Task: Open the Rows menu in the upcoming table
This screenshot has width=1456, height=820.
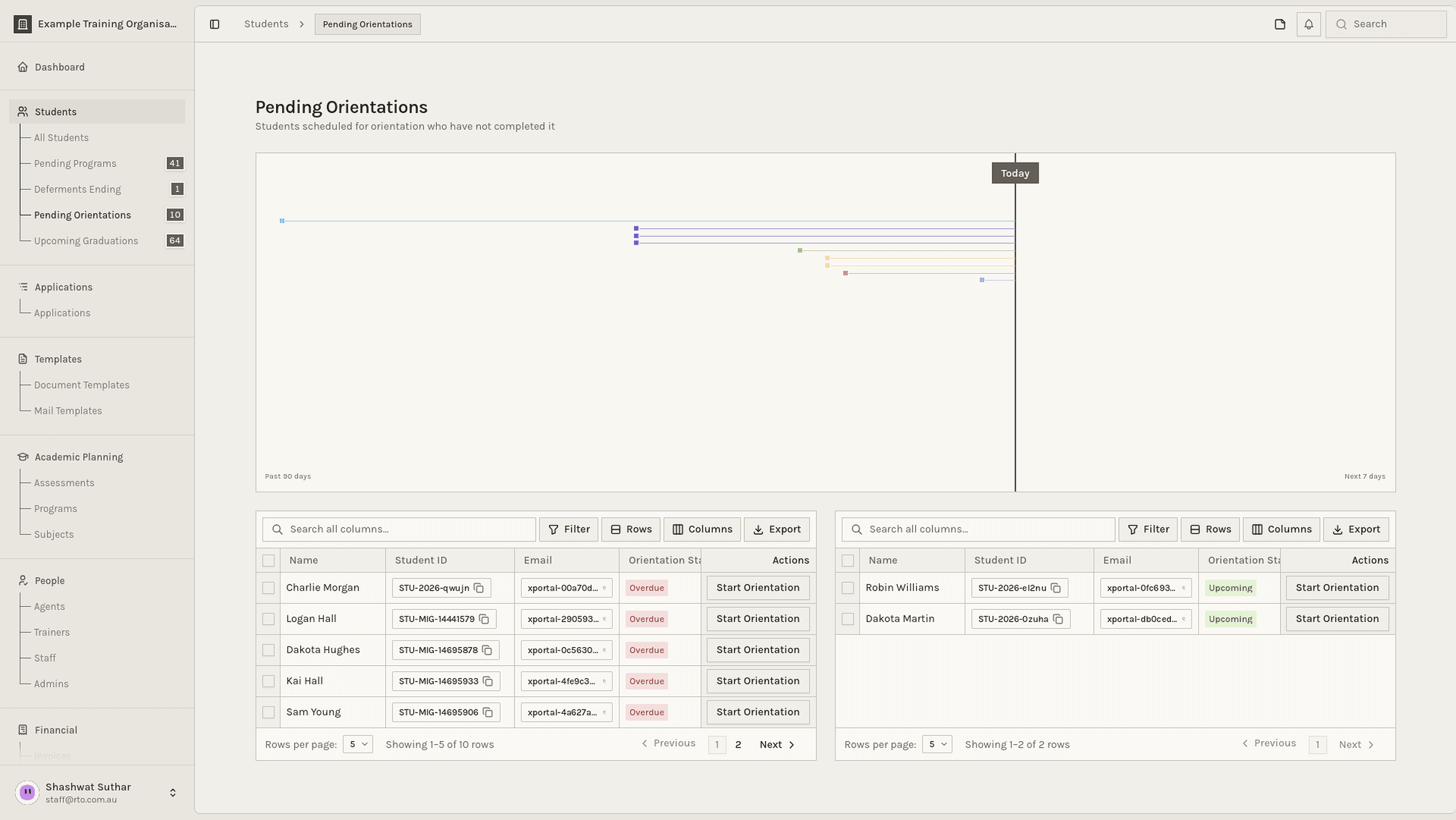Action: (1210, 529)
